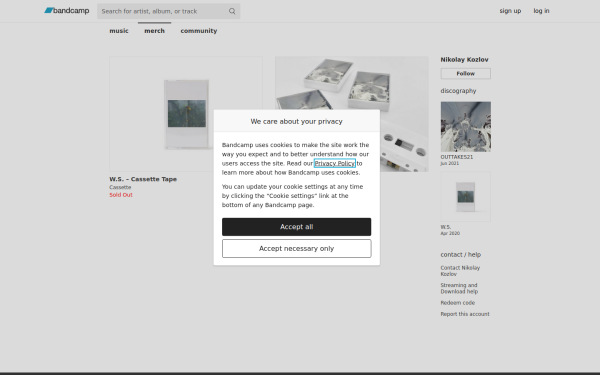Screen dimensions: 600x375
Task: Switch to the merch tab
Action: 154,31
